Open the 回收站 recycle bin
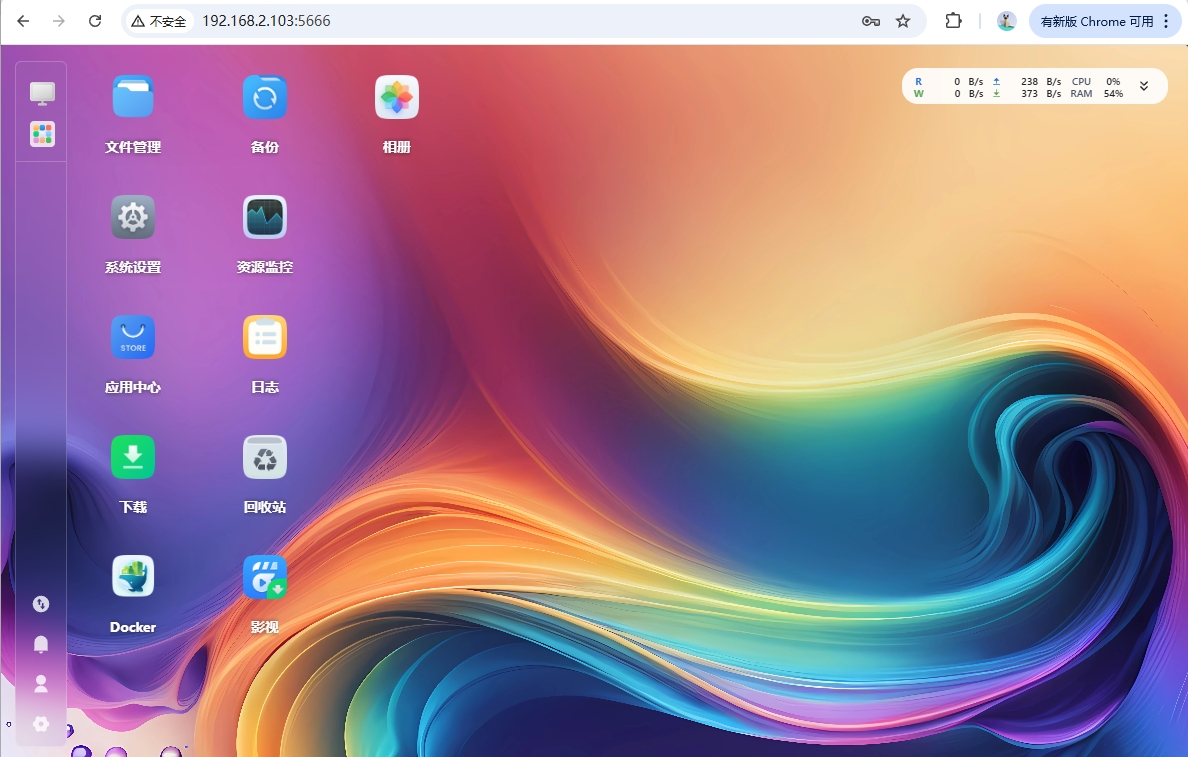The image size is (1188, 757). (x=265, y=458)
